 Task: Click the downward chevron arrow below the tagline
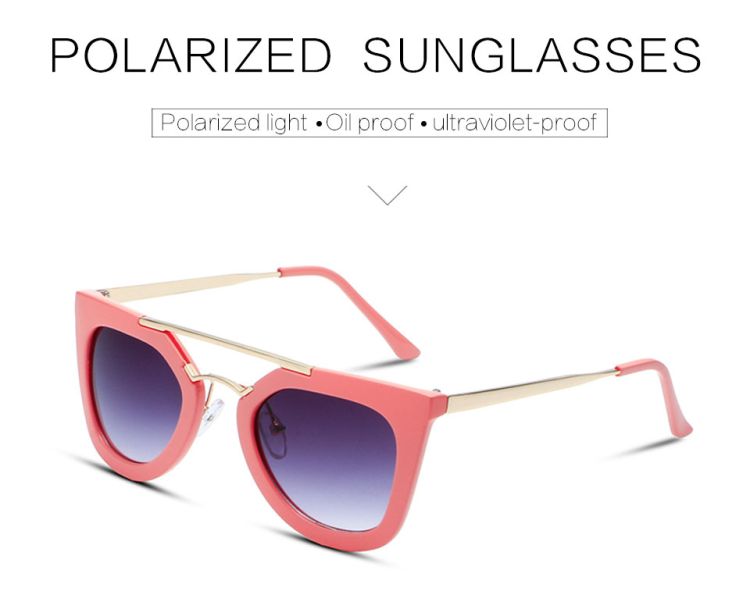click(x=387, y=195)
